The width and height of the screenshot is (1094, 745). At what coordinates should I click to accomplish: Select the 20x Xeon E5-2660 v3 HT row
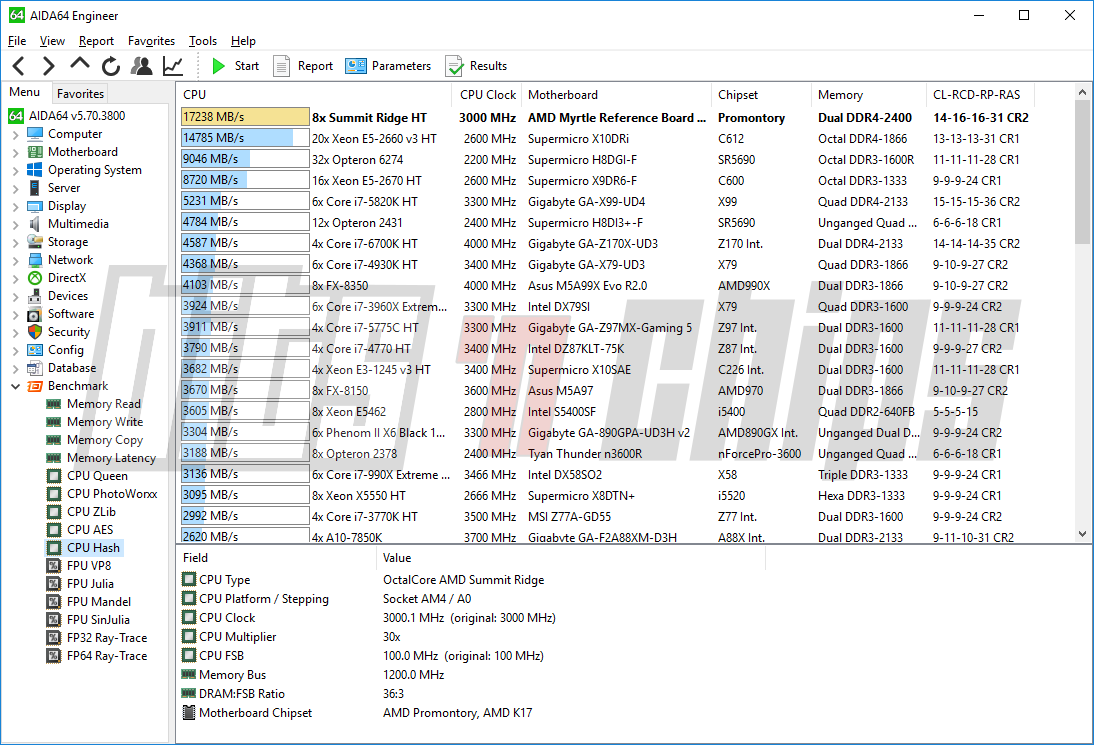coord(604,139)
